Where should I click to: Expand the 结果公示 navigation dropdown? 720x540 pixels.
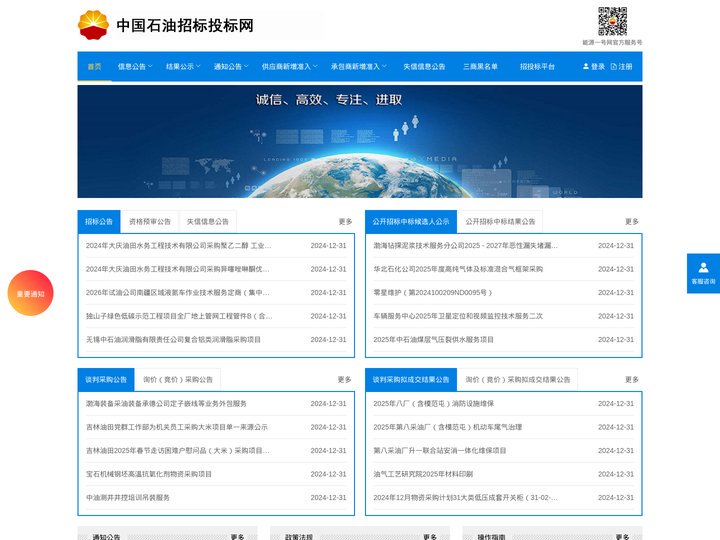click(183, 67)
